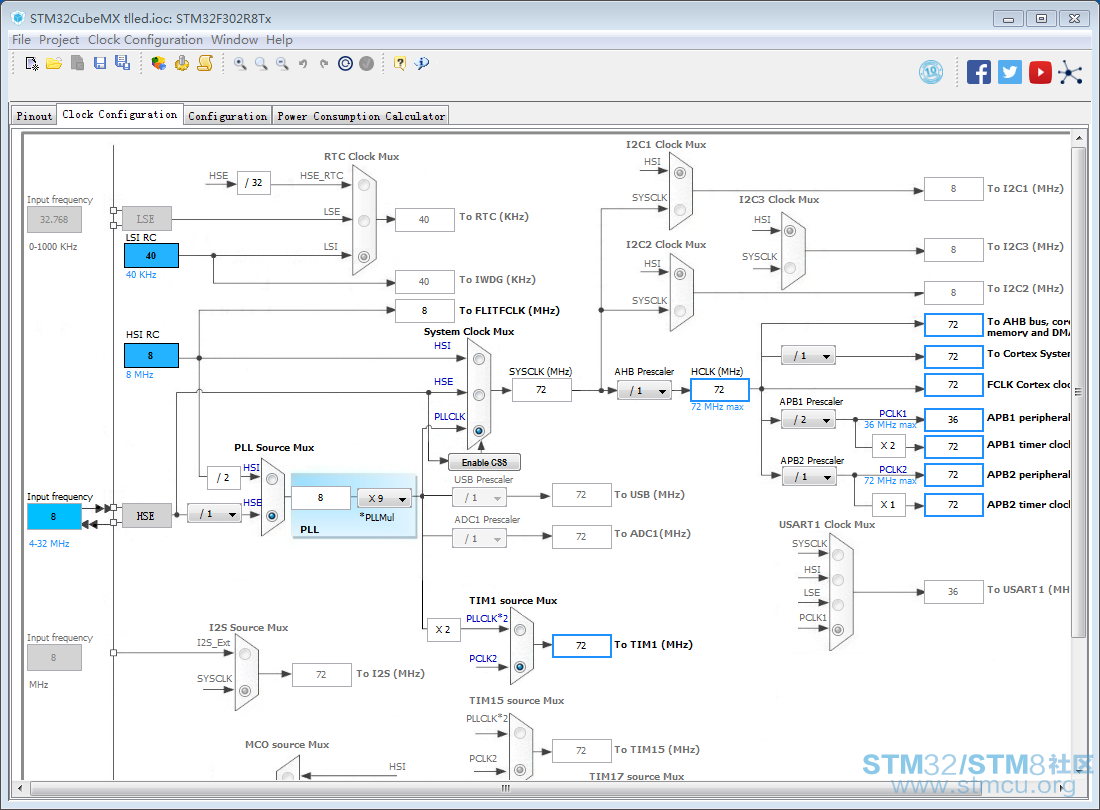Open the AHB Prescaler dropdown
The width and height of the screenshot is (1100, 810).
tap(644, 391)
